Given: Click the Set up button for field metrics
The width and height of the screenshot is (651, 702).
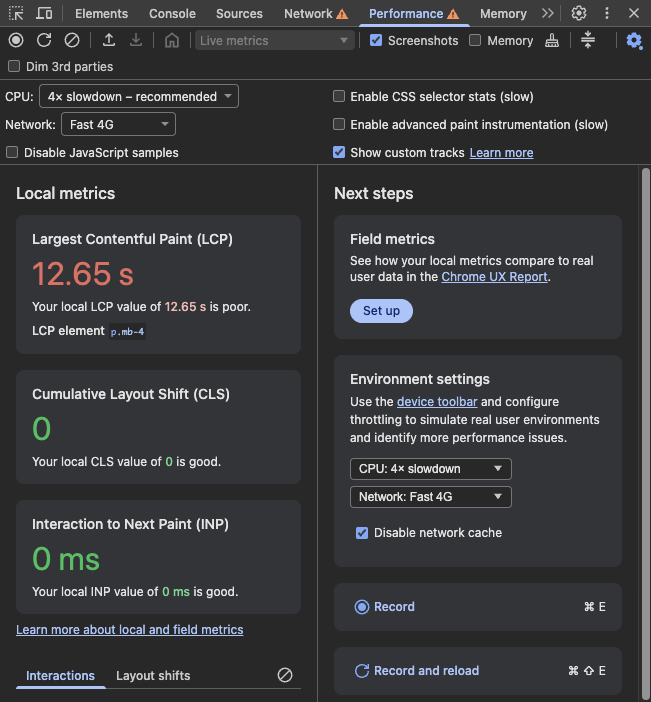Looking at the screenshot, I should coord(381,311).
